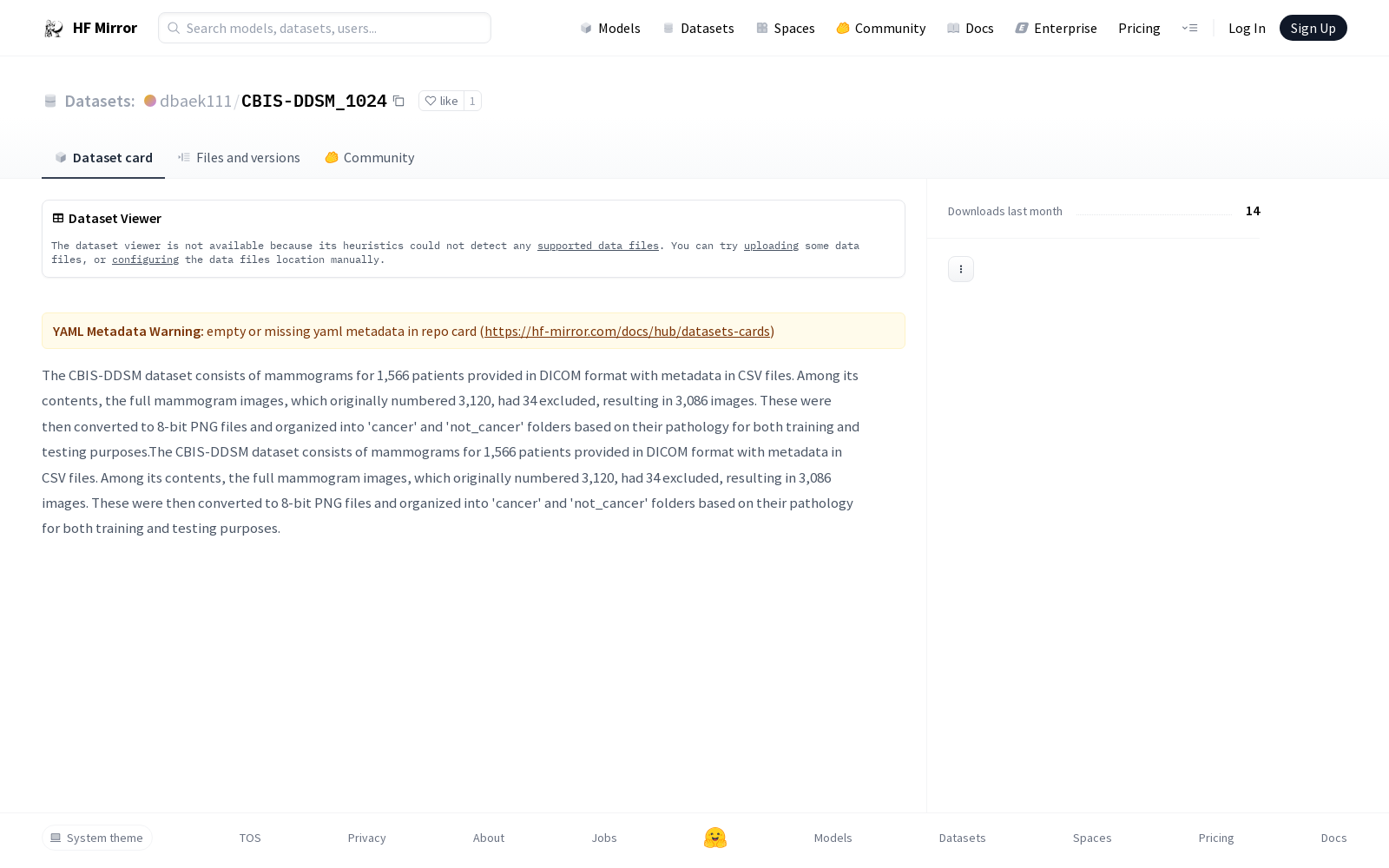Click the Log In link
1389x868 pixels.
click(x=1247, y=28)
